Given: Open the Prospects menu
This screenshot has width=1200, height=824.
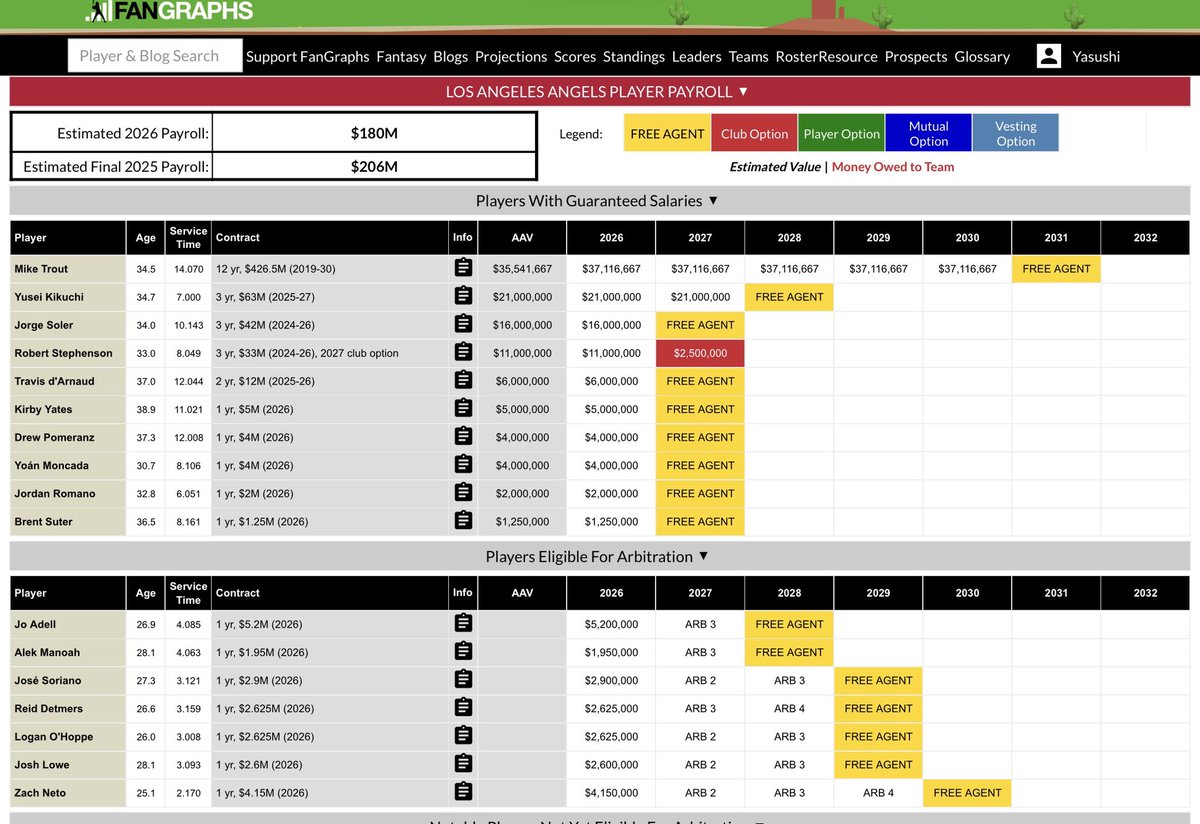Looking at the screenshot, I should pyautogui.click(x=916, y=56).
